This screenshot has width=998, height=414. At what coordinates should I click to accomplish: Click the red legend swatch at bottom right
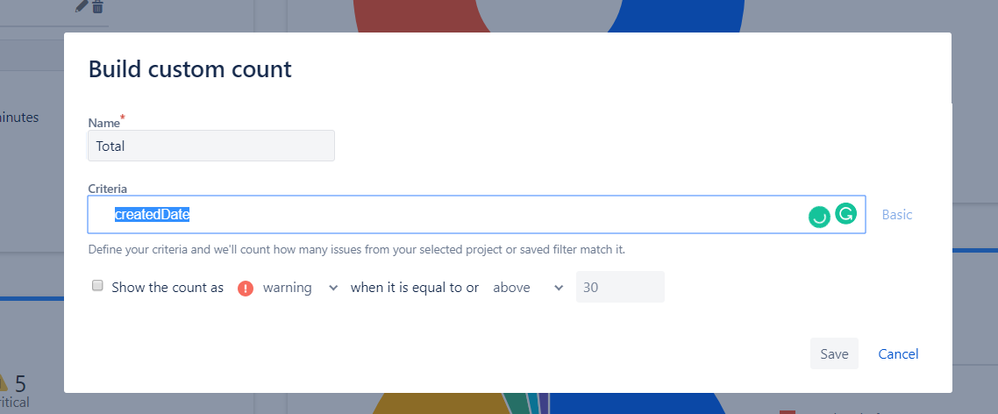[787, 411]
